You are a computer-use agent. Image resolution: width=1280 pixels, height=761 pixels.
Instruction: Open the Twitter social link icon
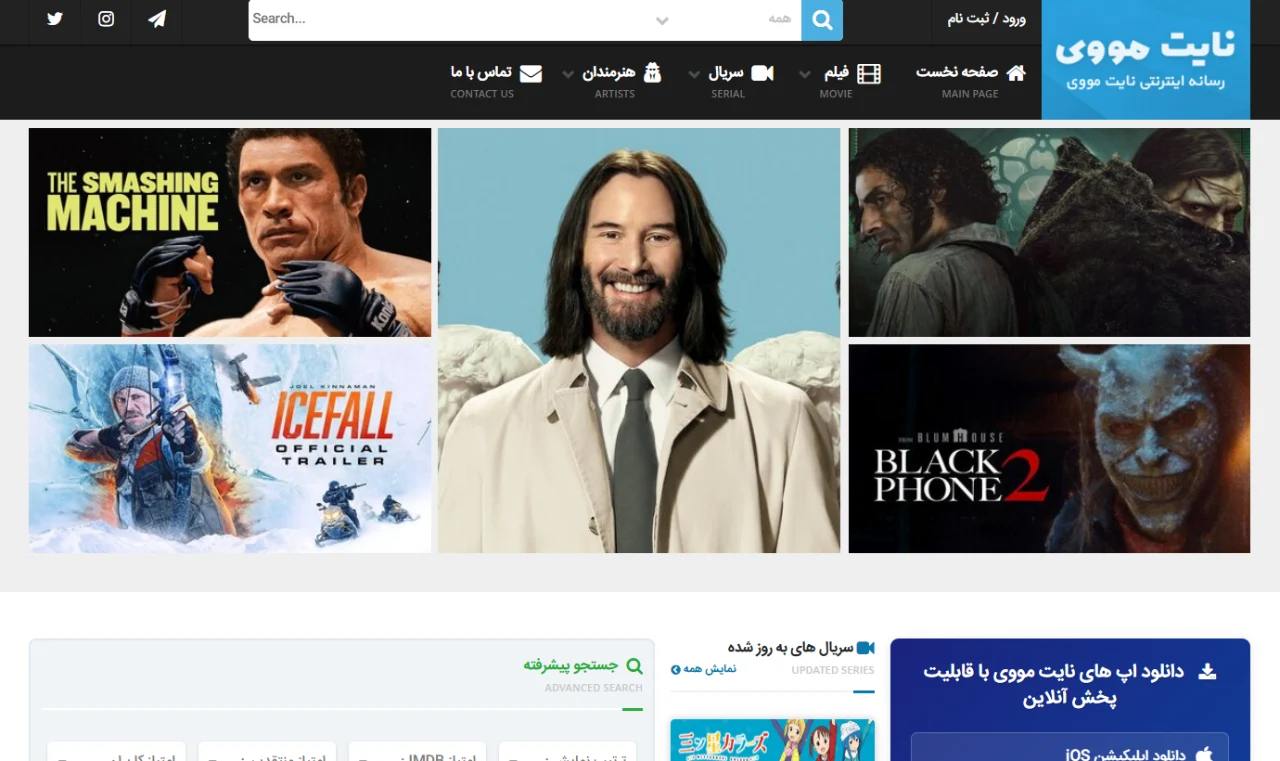click(55, 19)
